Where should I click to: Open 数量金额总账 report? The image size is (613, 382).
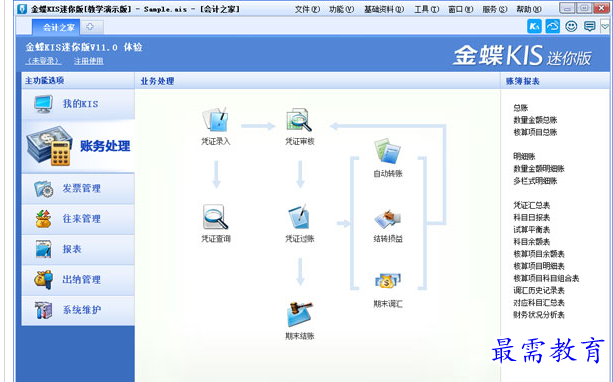535,120
